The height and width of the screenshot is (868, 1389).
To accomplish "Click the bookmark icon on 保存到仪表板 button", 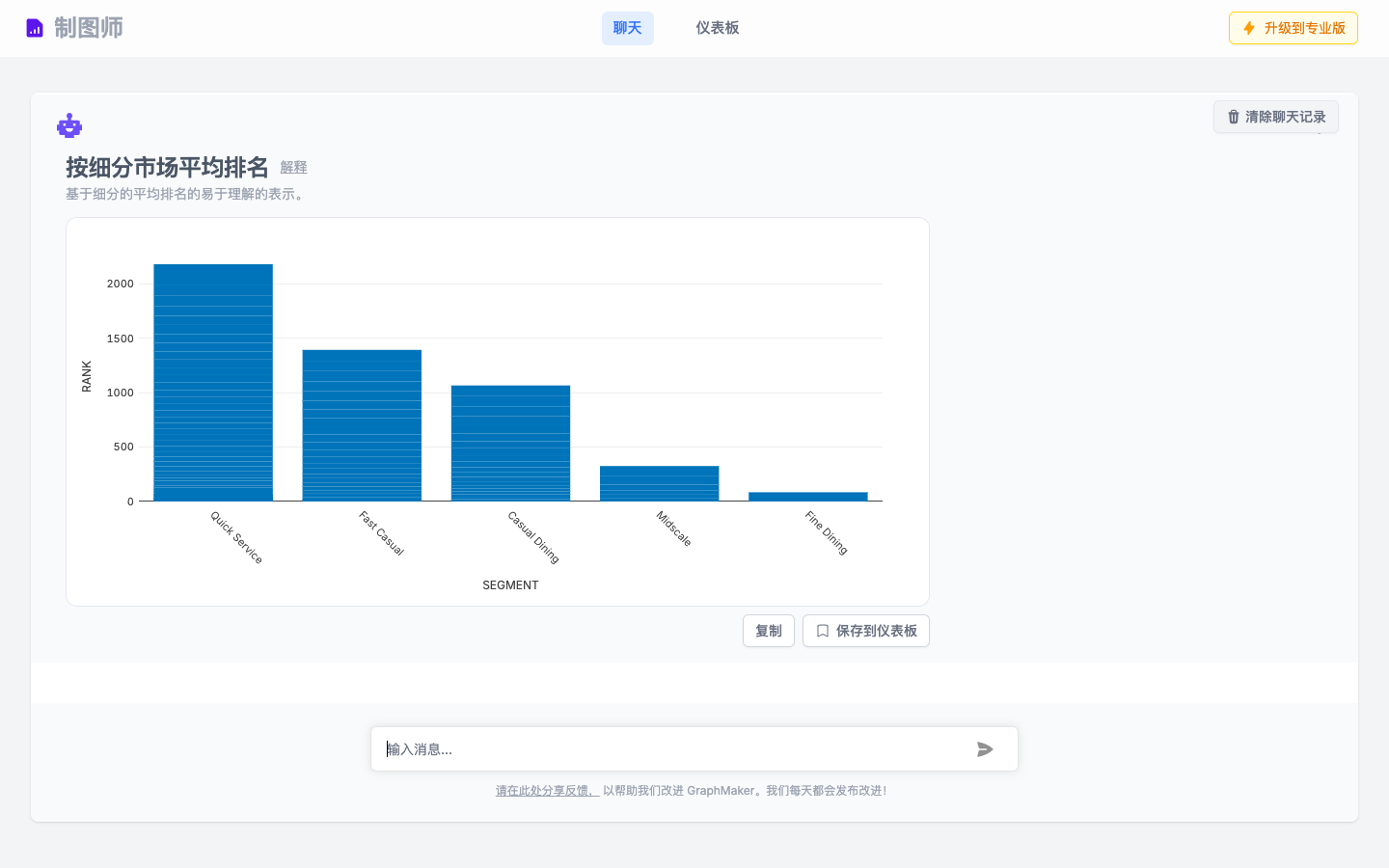I will 823,630.
